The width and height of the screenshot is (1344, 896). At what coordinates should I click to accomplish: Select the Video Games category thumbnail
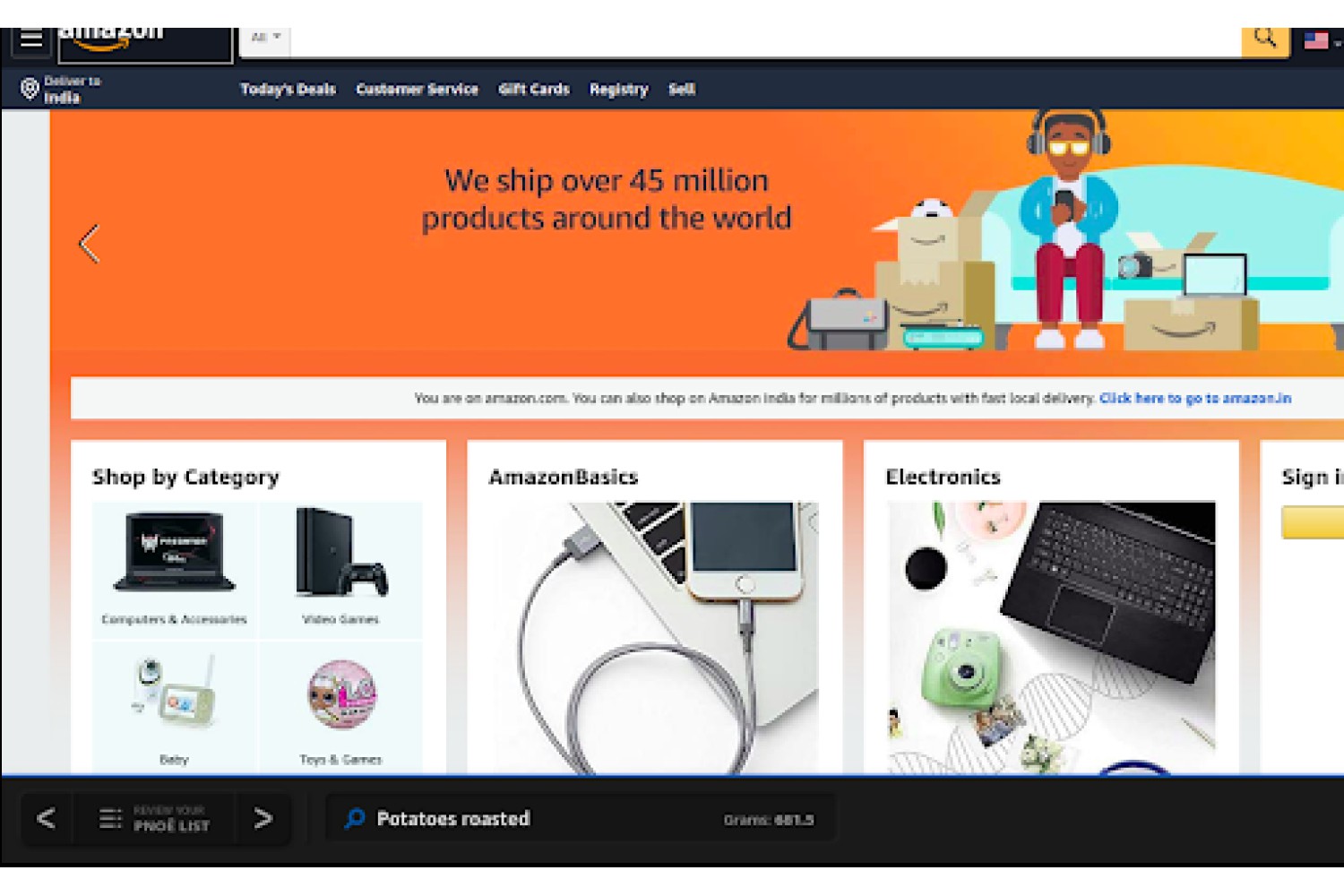coord(340,570)
